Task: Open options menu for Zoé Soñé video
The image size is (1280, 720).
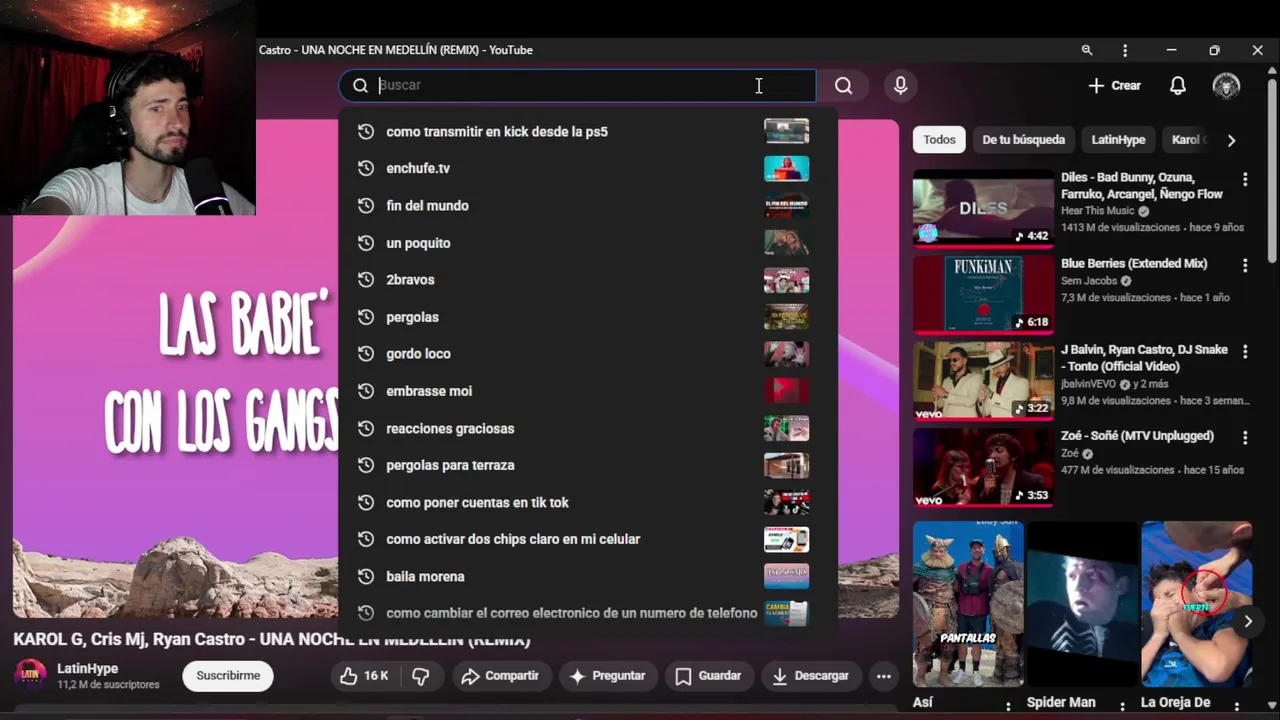Action: pyautogui.click(x=1245, y=438)
